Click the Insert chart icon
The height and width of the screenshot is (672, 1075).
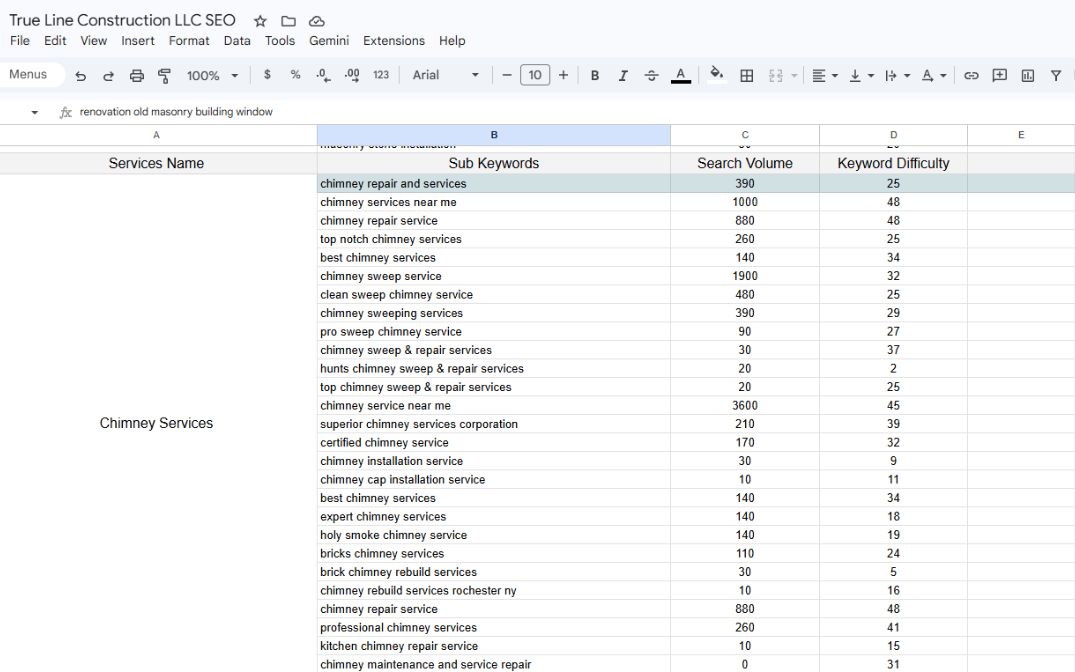point(1027,76)
